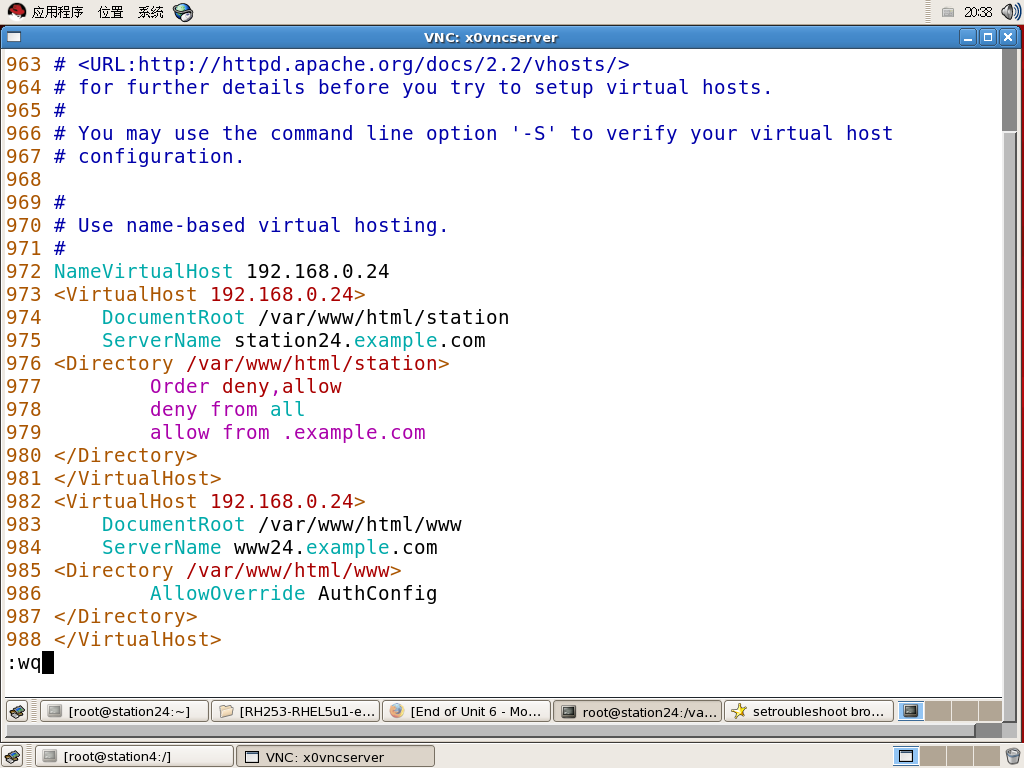1024x768 pixels.
Task: Select the first workspace in local workspace switcher
Action: point(905,756)
